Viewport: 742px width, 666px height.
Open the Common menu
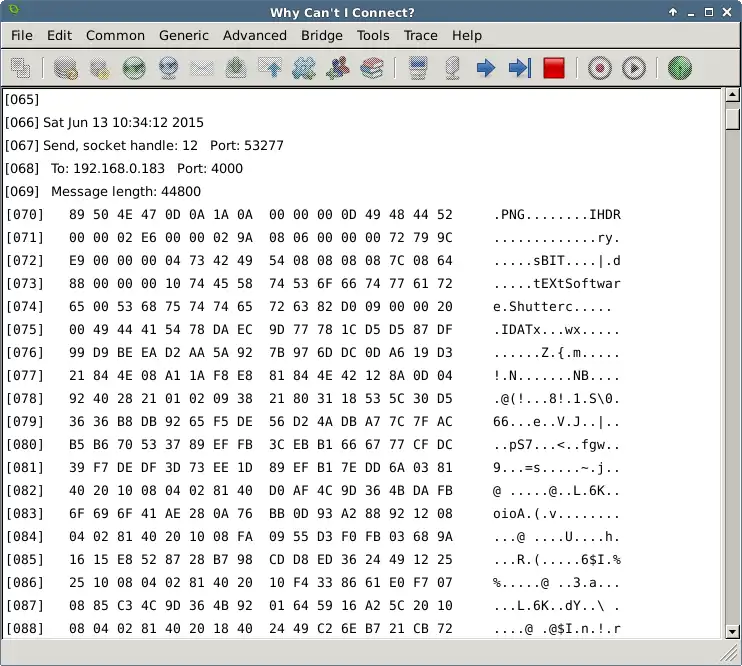pos(115,36)
